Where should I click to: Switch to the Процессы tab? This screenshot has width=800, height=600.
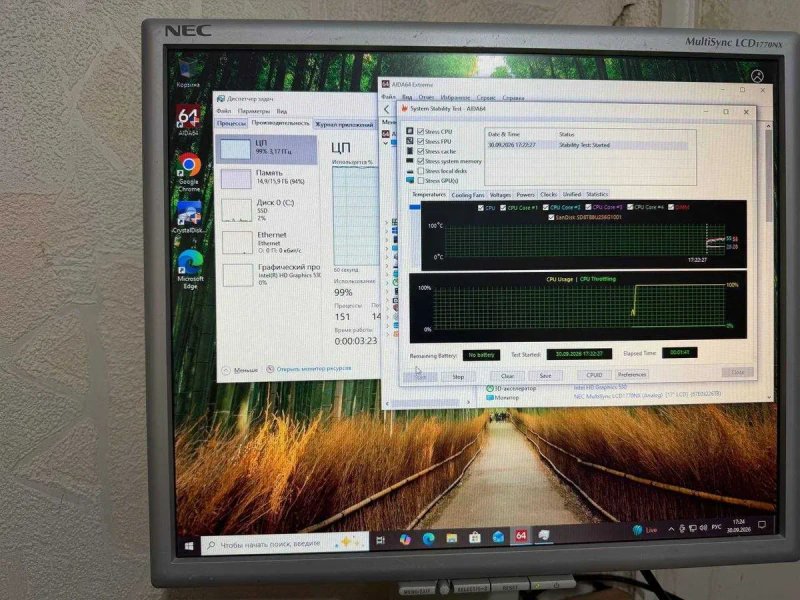(231, 123)
